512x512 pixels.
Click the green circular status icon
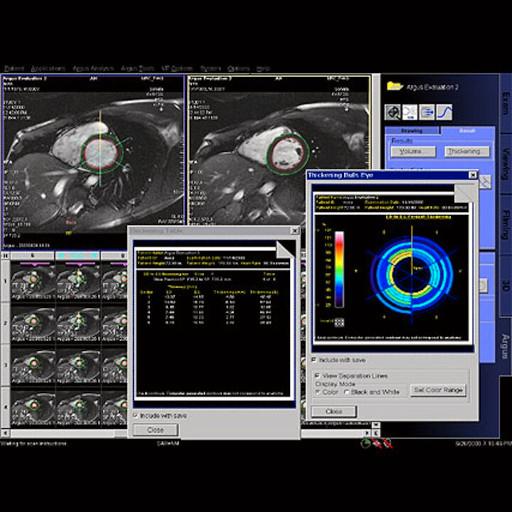pos(366,443)
